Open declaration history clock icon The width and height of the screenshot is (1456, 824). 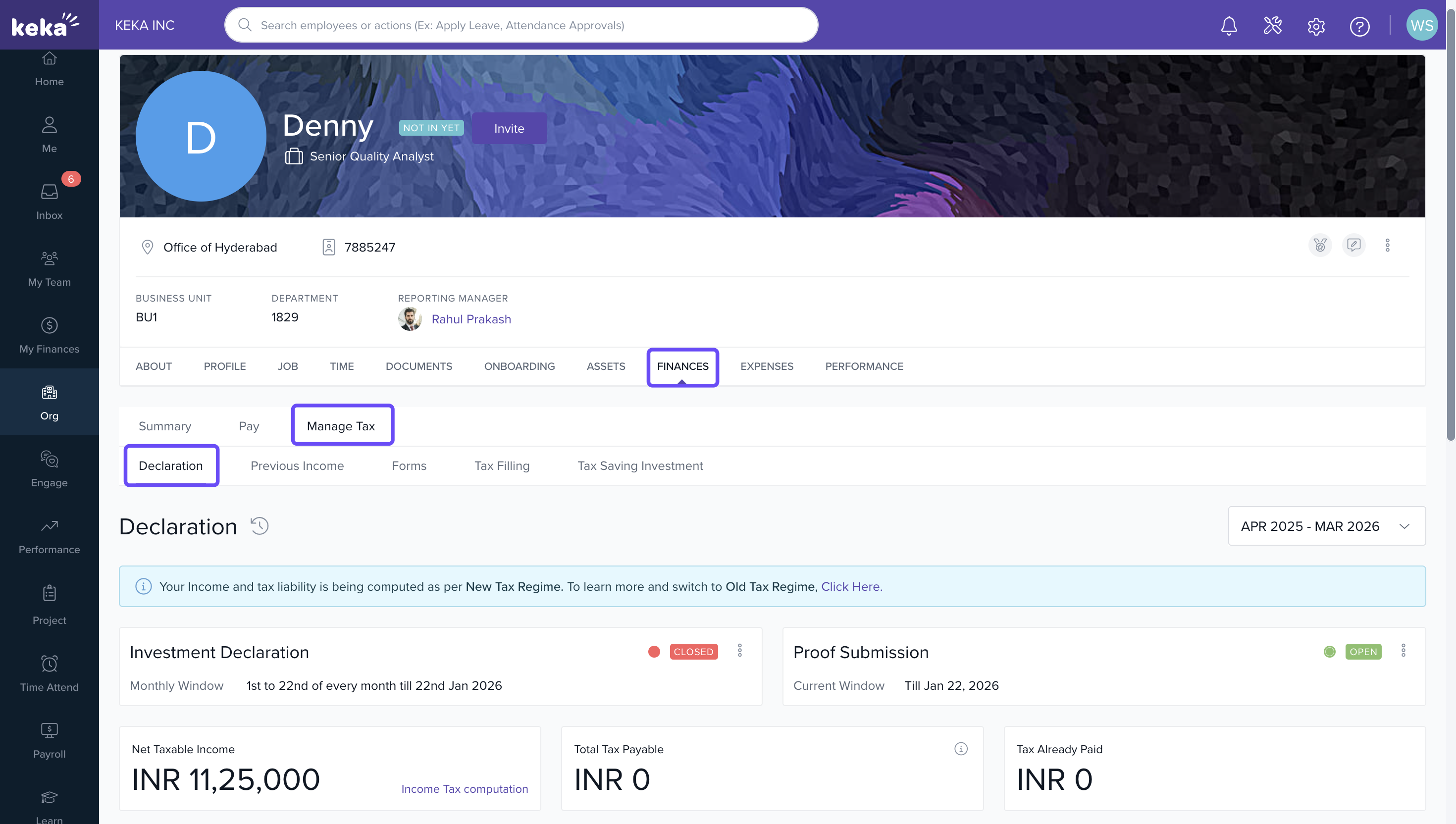click(260, 526)
